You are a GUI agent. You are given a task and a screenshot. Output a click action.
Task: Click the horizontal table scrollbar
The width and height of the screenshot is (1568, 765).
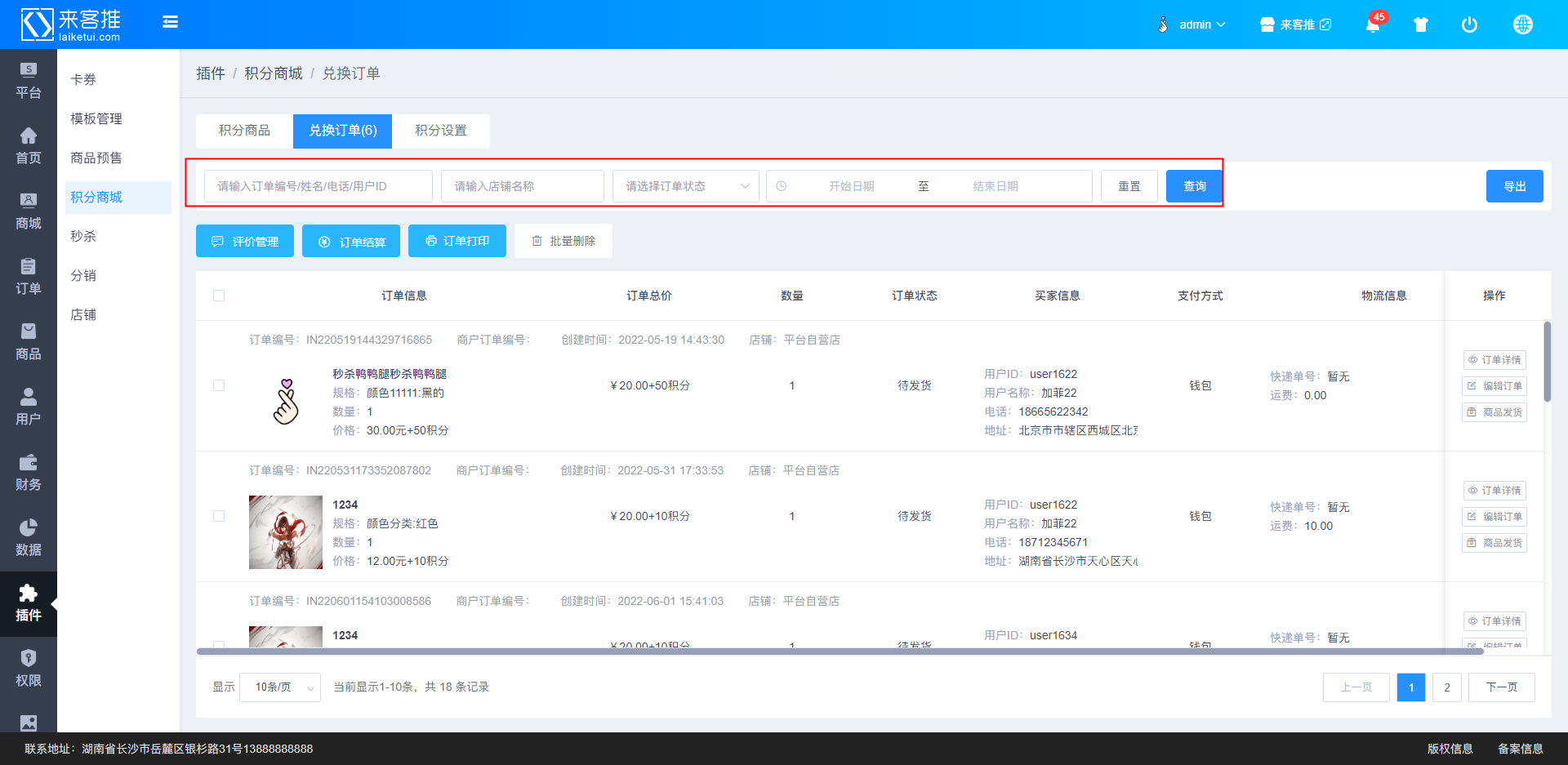pos(840,652)
